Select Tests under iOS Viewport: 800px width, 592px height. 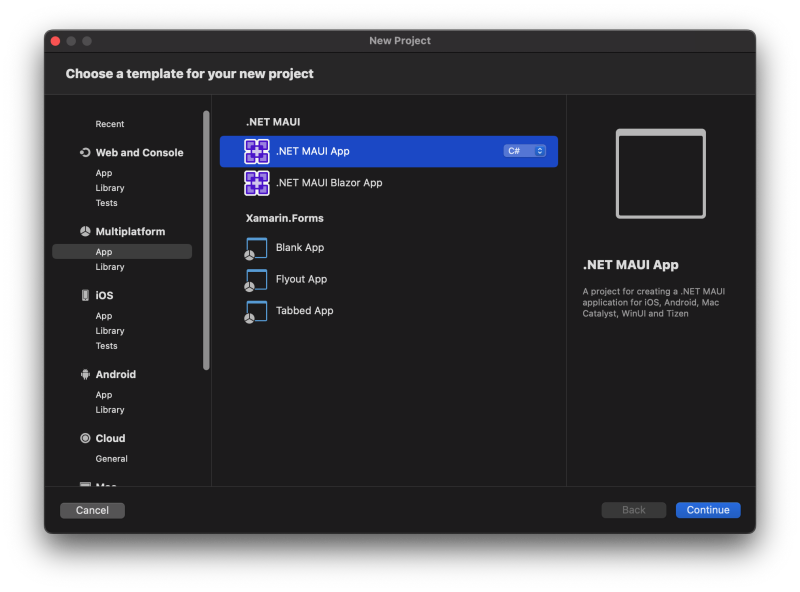tap(106, 346)
